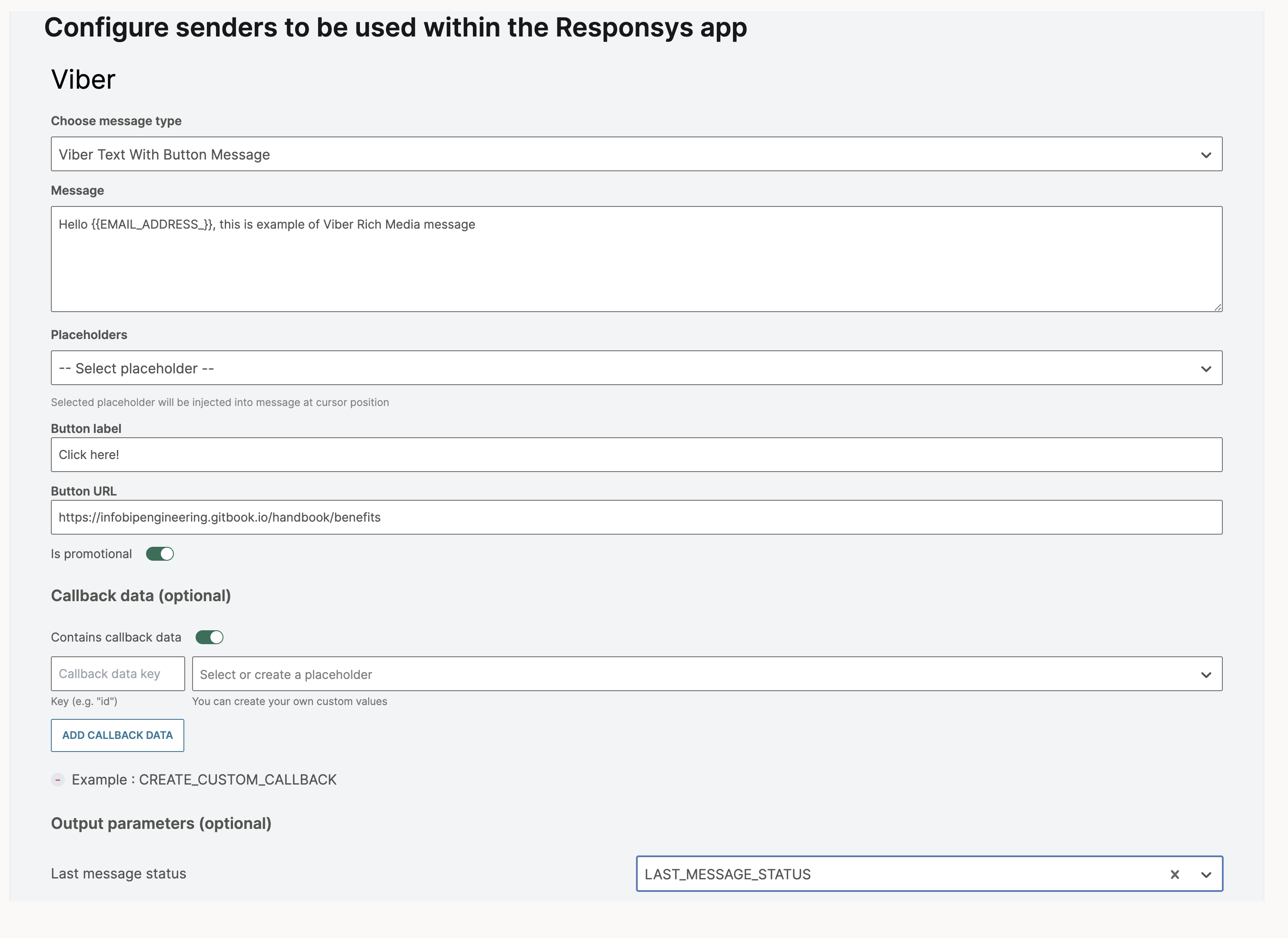Click the Is promotional label
The height and width of the screenshot is (938, 1288).
91,554
